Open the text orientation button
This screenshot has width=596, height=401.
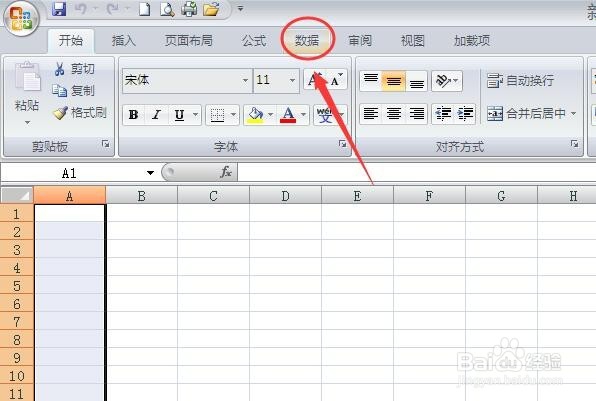point(447,81)
